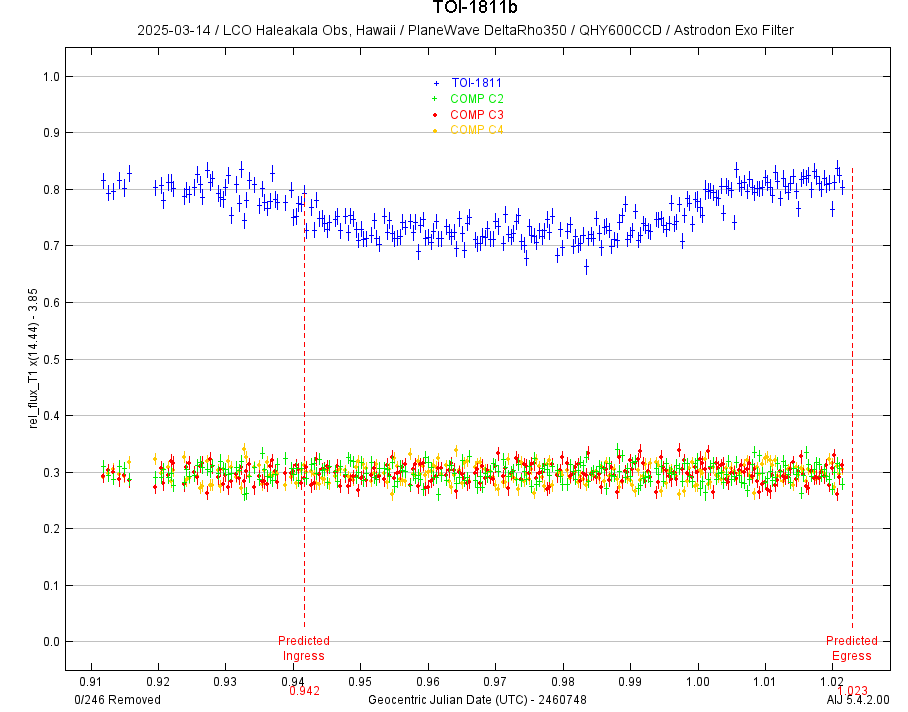Click the plot title TOI-1811b
This screenshot has width=908, height=712.
pos(475,8)
